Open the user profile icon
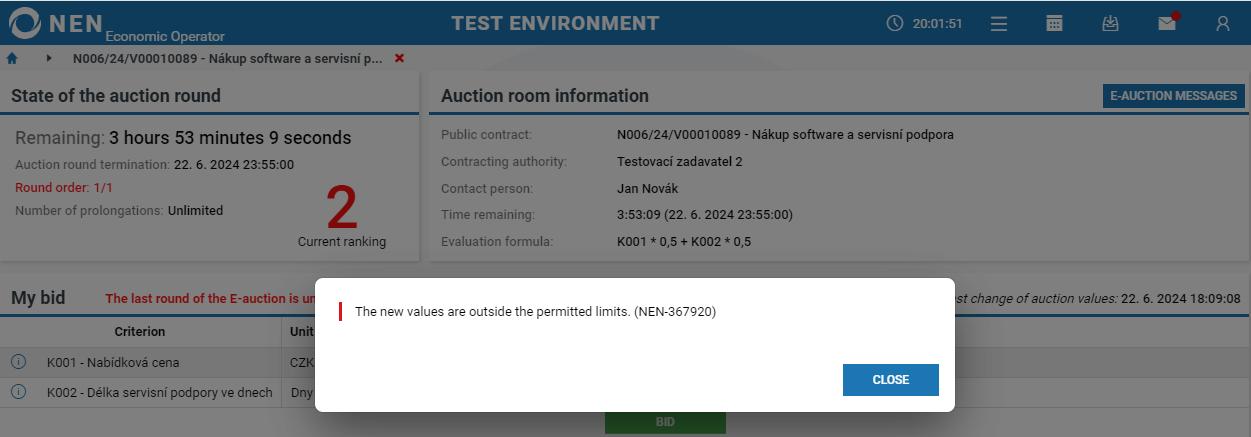Viewport: 1251px width, 437px height. pos(1222,24)
